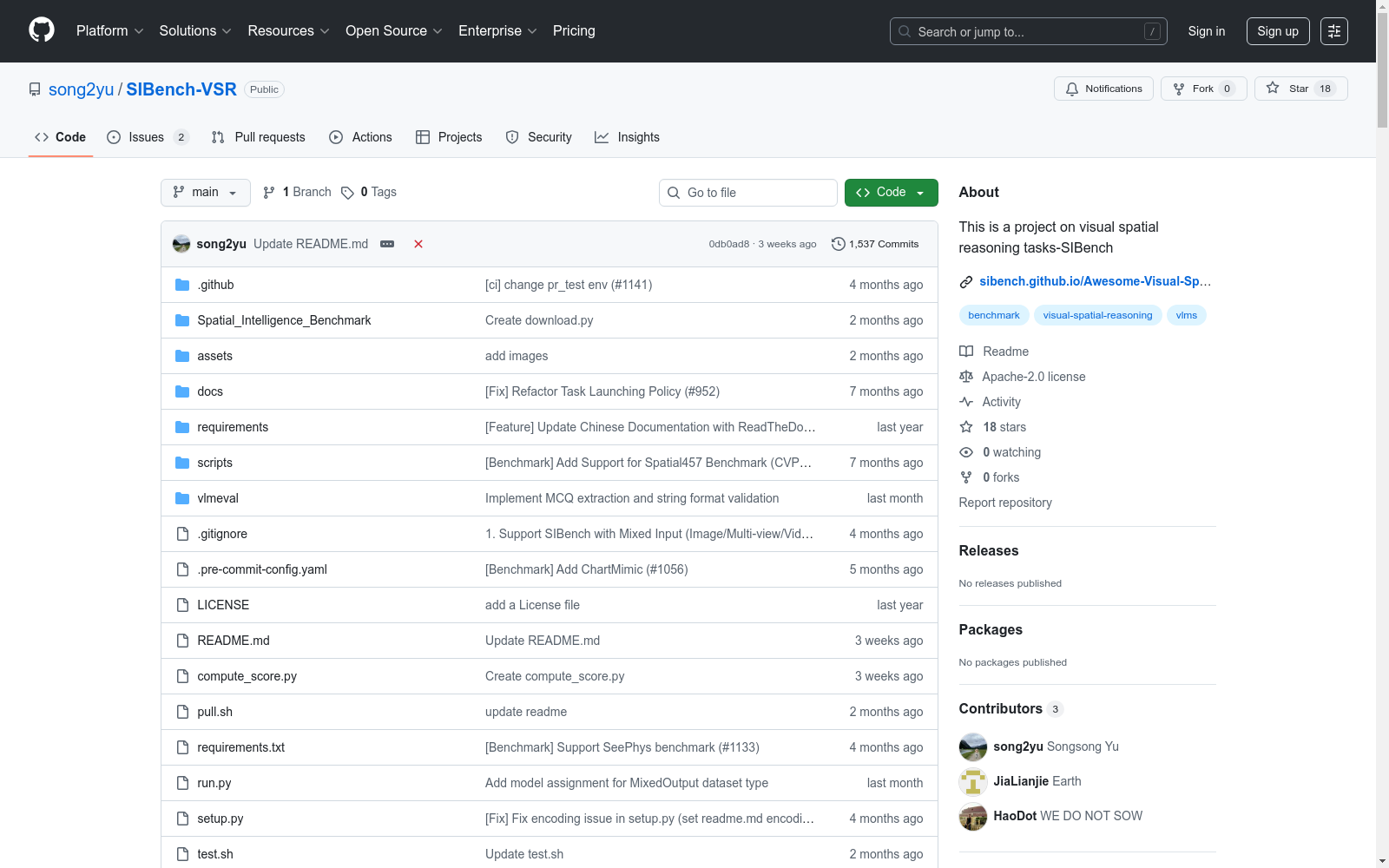Click the vlmeval folder icon
The height and width of the screenshot is (868, 1389).
tap(182, 498)
